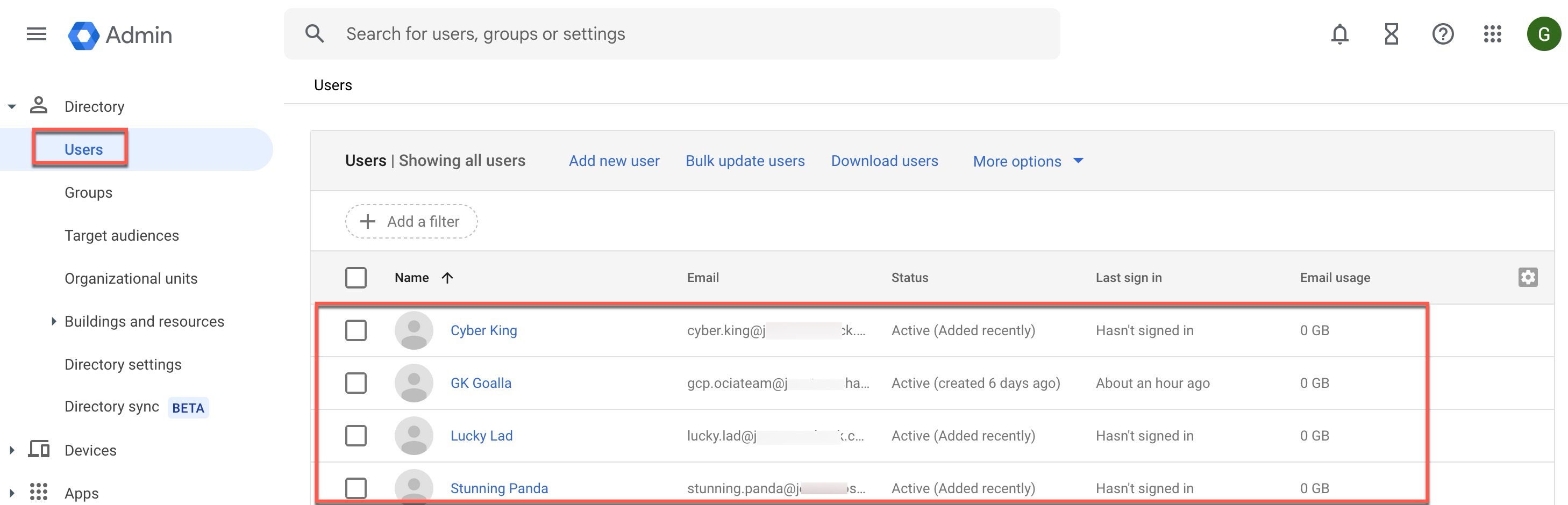Check the box beside Lucky Lad

pyautogui.click(x=355, y=436)
